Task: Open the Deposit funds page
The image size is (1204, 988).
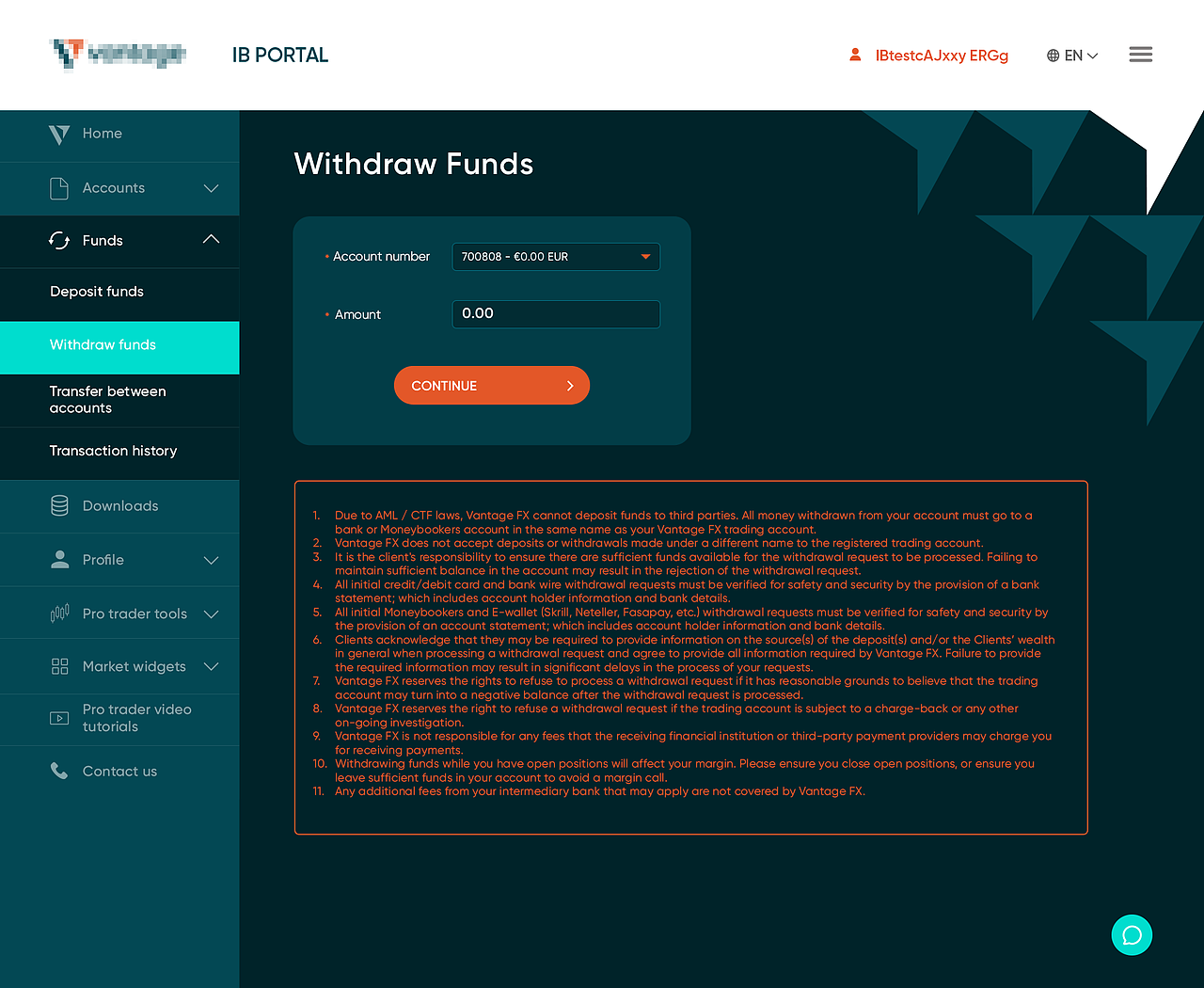Action: (119, 293)
